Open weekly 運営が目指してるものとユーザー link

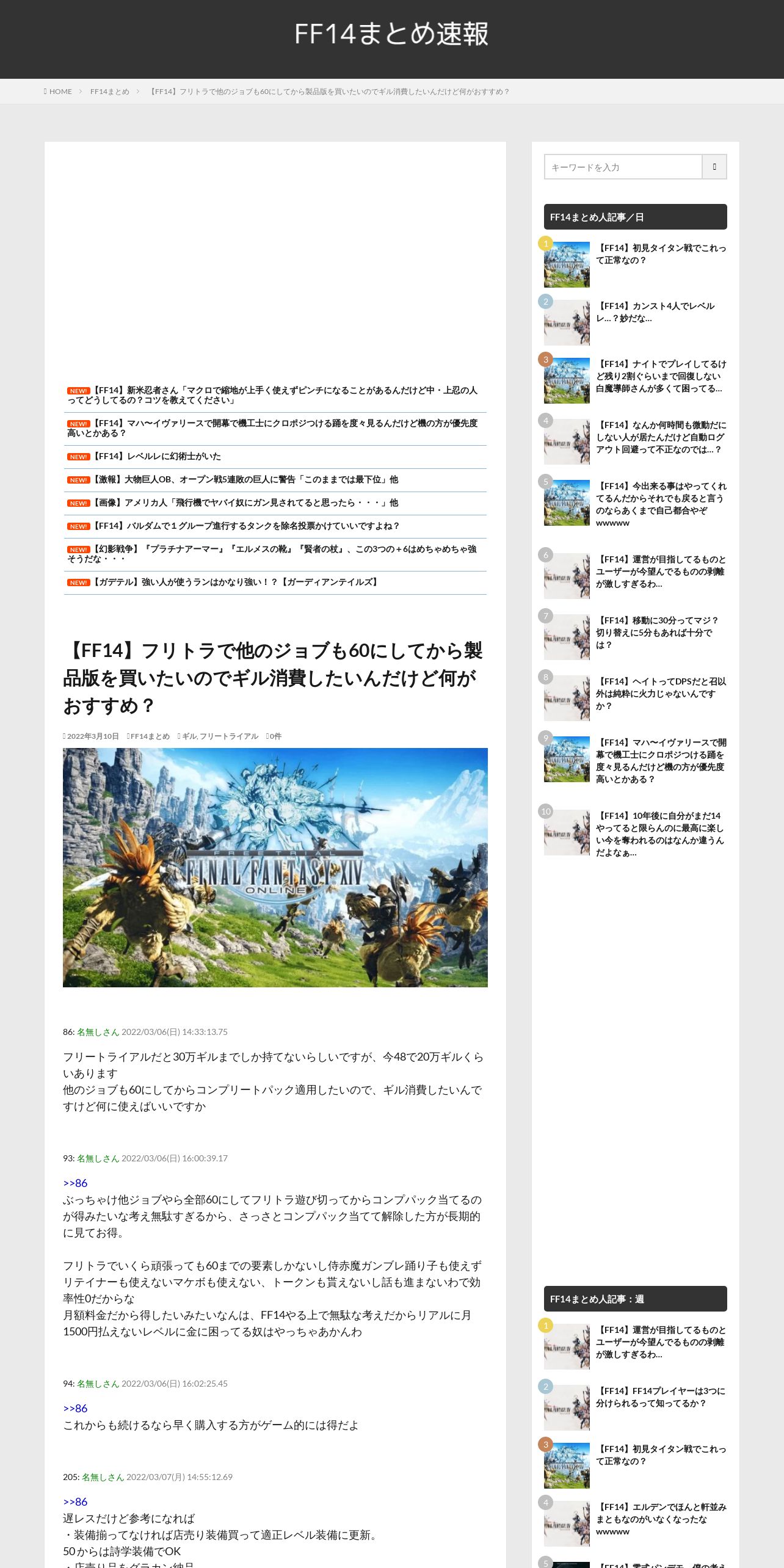coord(661,1342)
